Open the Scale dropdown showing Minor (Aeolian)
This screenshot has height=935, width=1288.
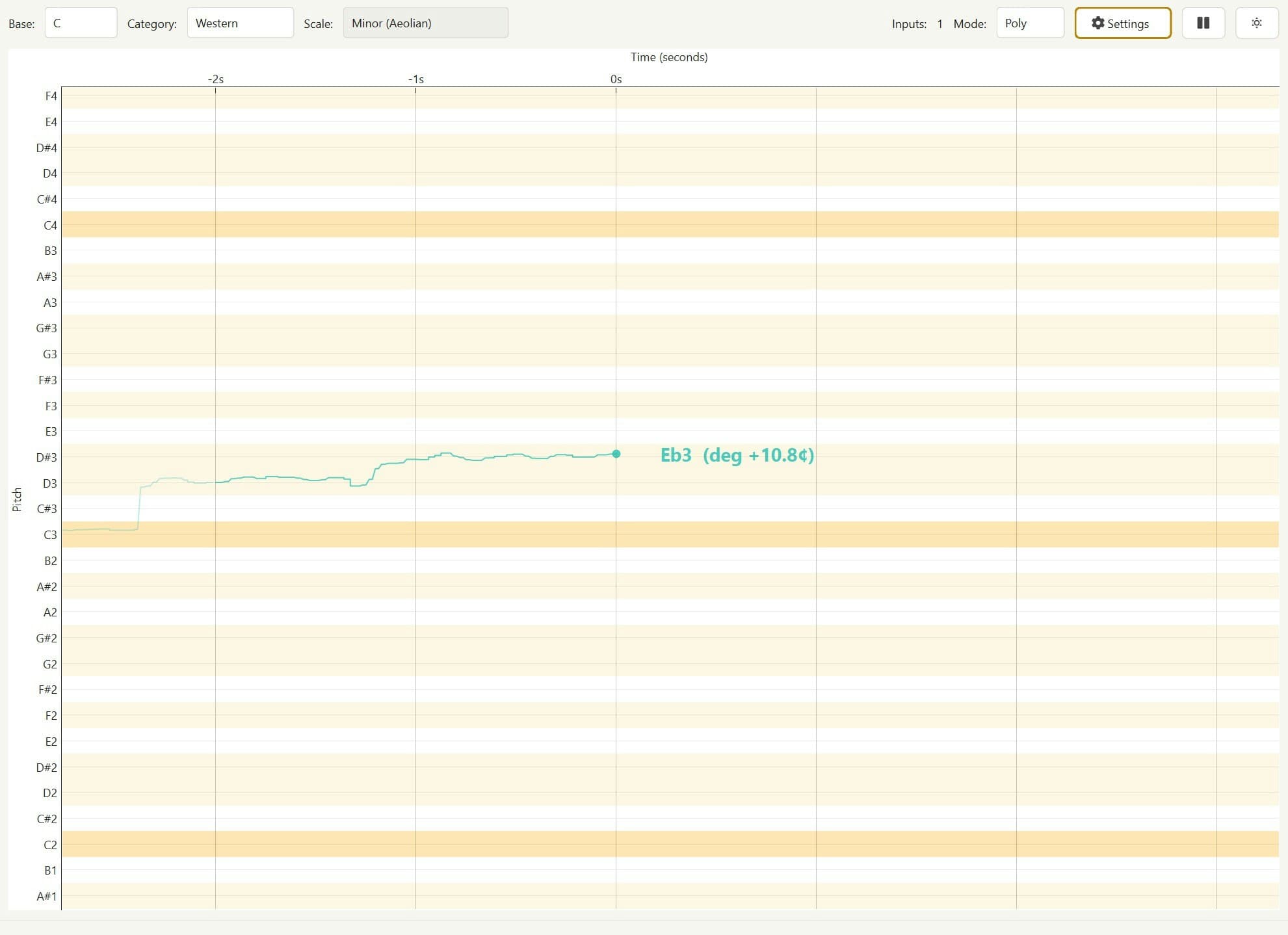(426, 23)
